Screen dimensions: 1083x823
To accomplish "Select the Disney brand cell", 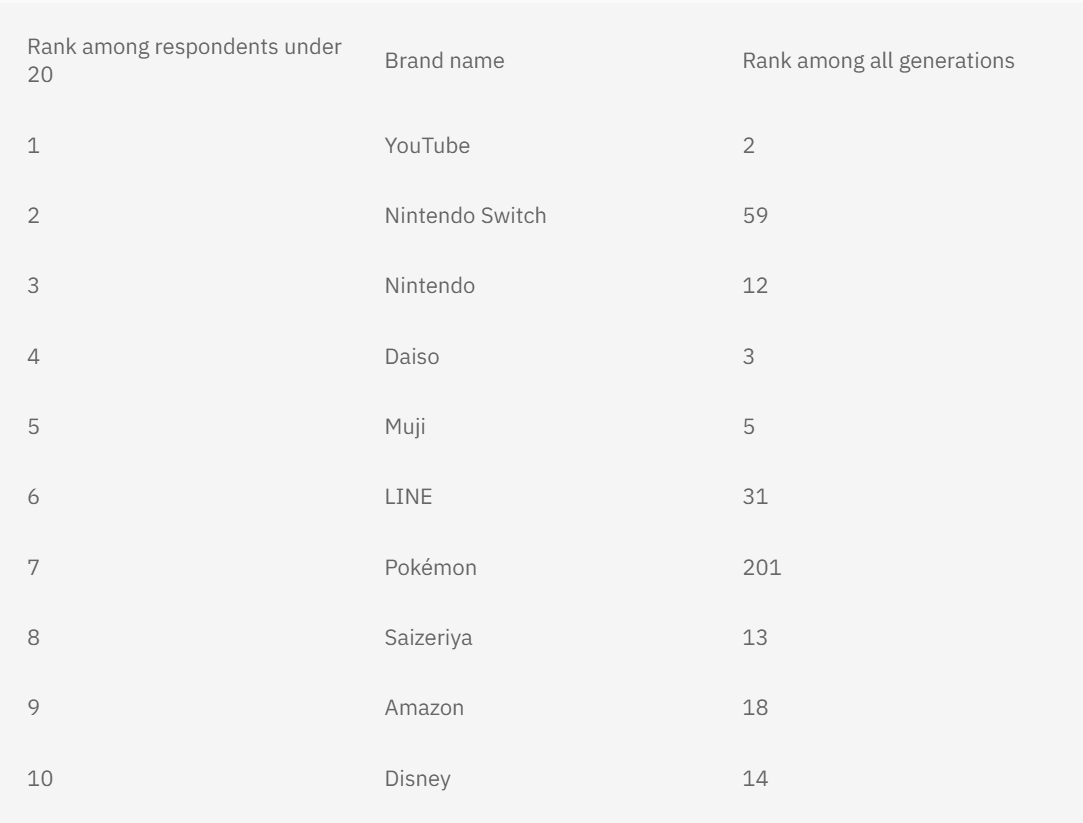I will coord(417,779).
